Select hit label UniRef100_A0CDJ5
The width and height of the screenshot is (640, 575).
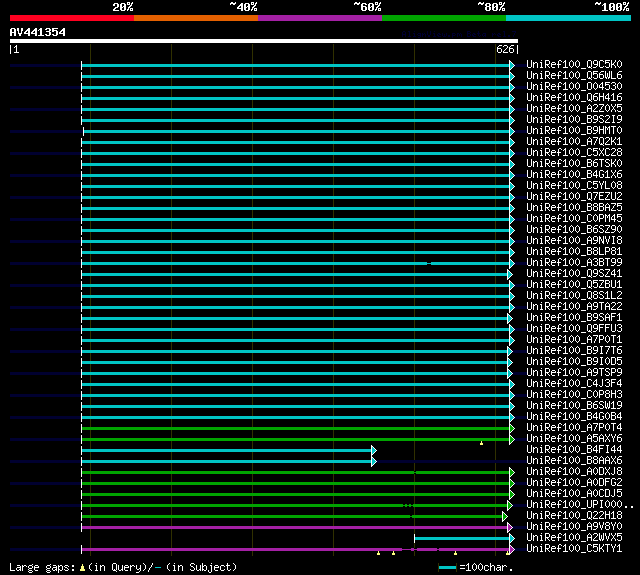point(574,494)
